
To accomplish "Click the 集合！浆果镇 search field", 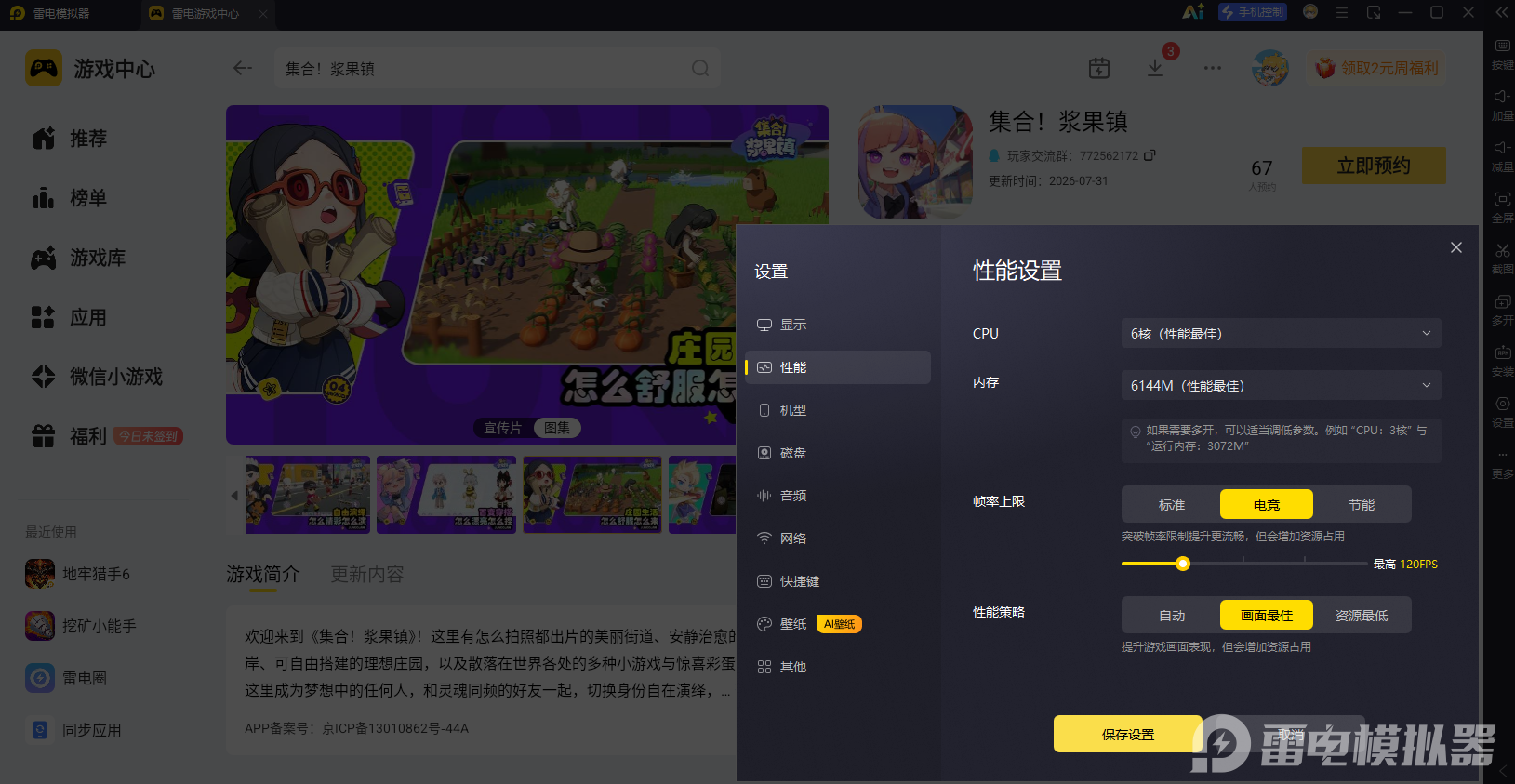I will tap(498, 68).
